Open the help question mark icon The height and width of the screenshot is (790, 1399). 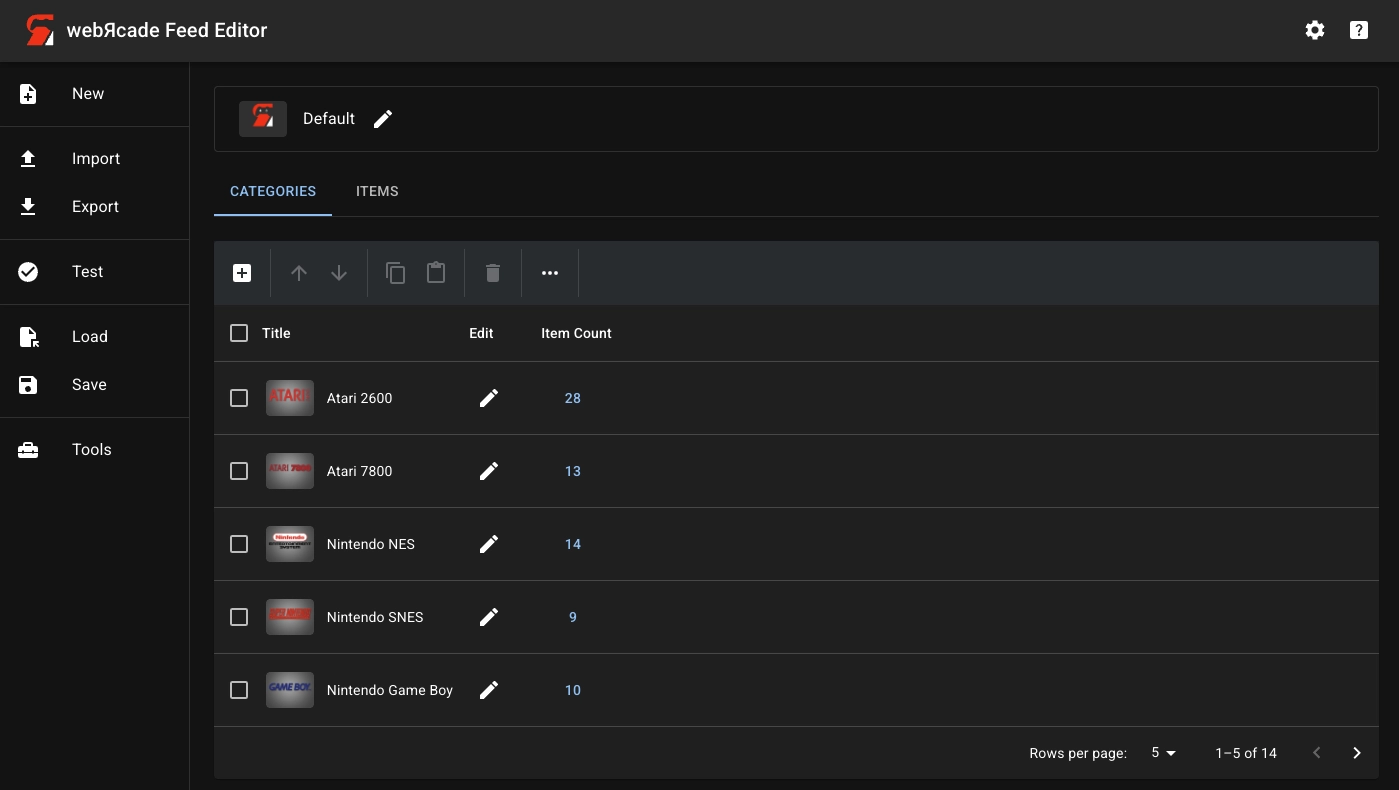tap(1359, 30)
